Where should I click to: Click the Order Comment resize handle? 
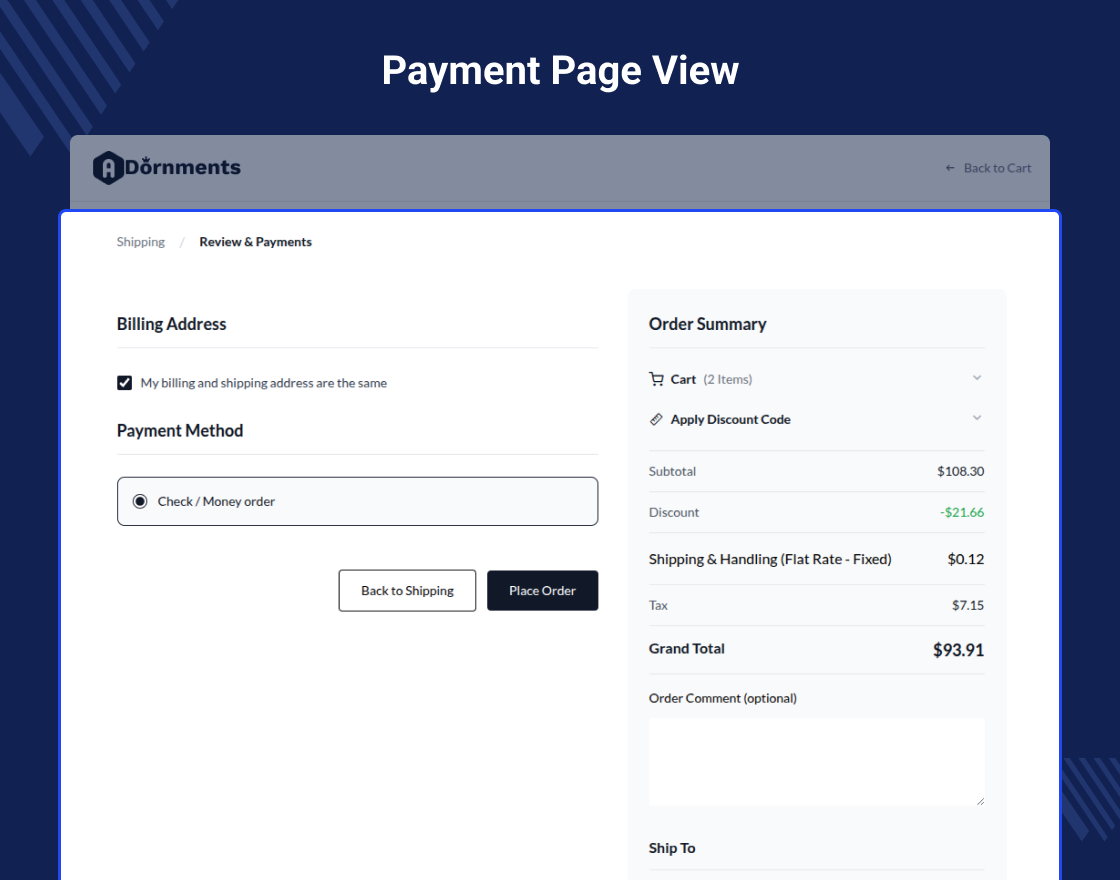[x=980, y=801]
